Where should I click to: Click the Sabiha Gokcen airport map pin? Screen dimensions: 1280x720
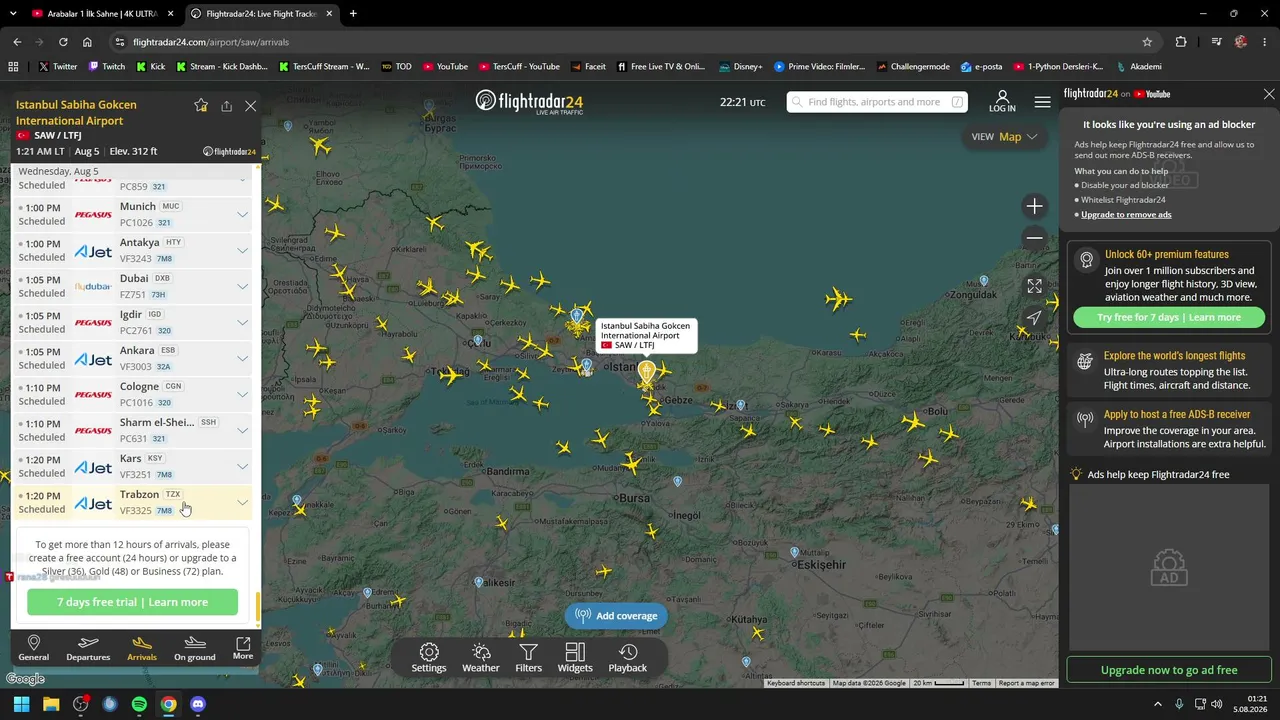tap(647, 373)
